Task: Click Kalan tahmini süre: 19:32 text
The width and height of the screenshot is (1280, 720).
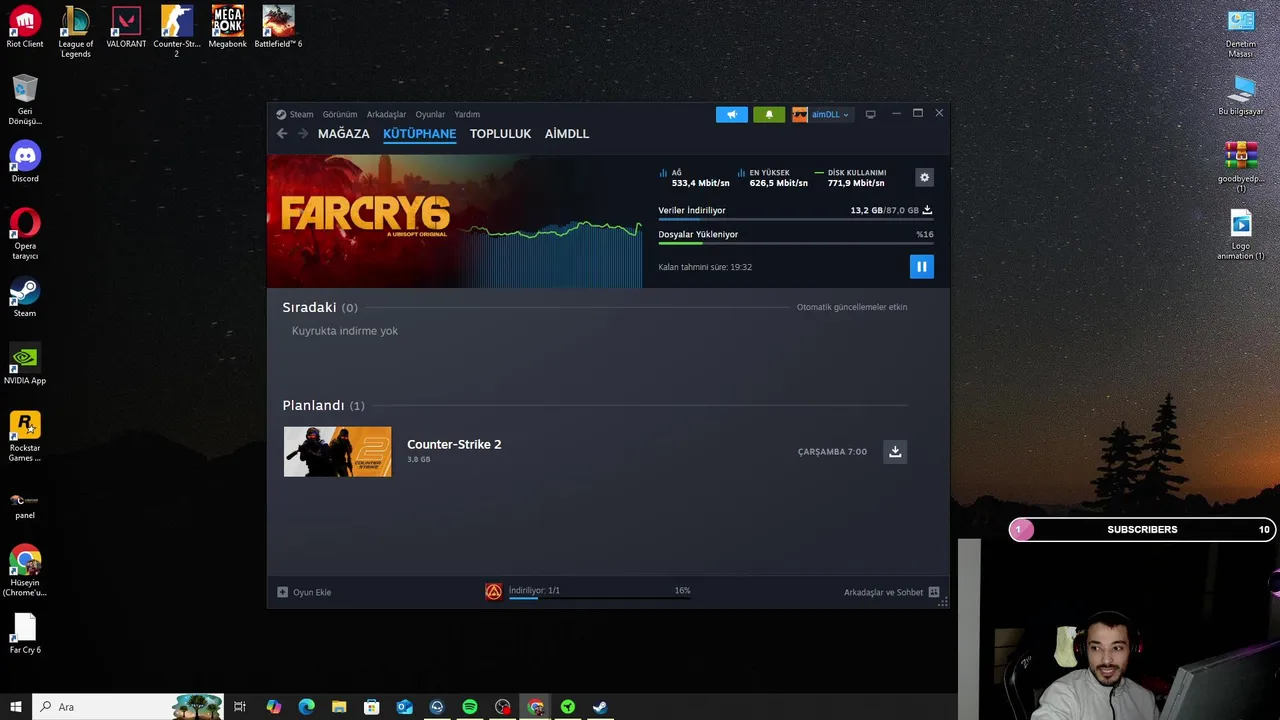Action: (x=705, y=267)
